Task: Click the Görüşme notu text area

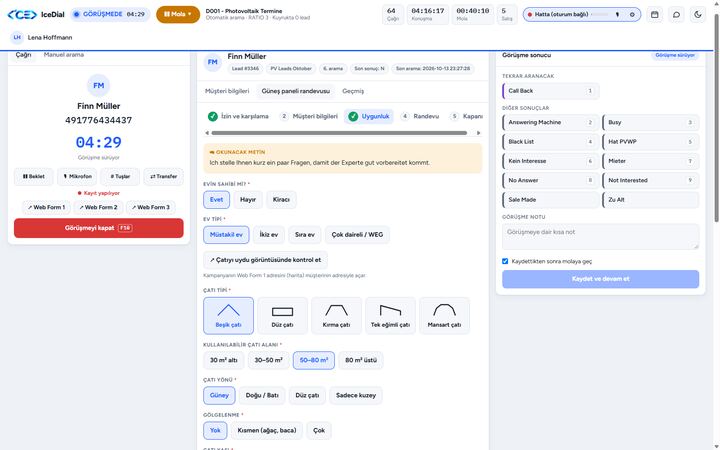Action: coord(601,236)
